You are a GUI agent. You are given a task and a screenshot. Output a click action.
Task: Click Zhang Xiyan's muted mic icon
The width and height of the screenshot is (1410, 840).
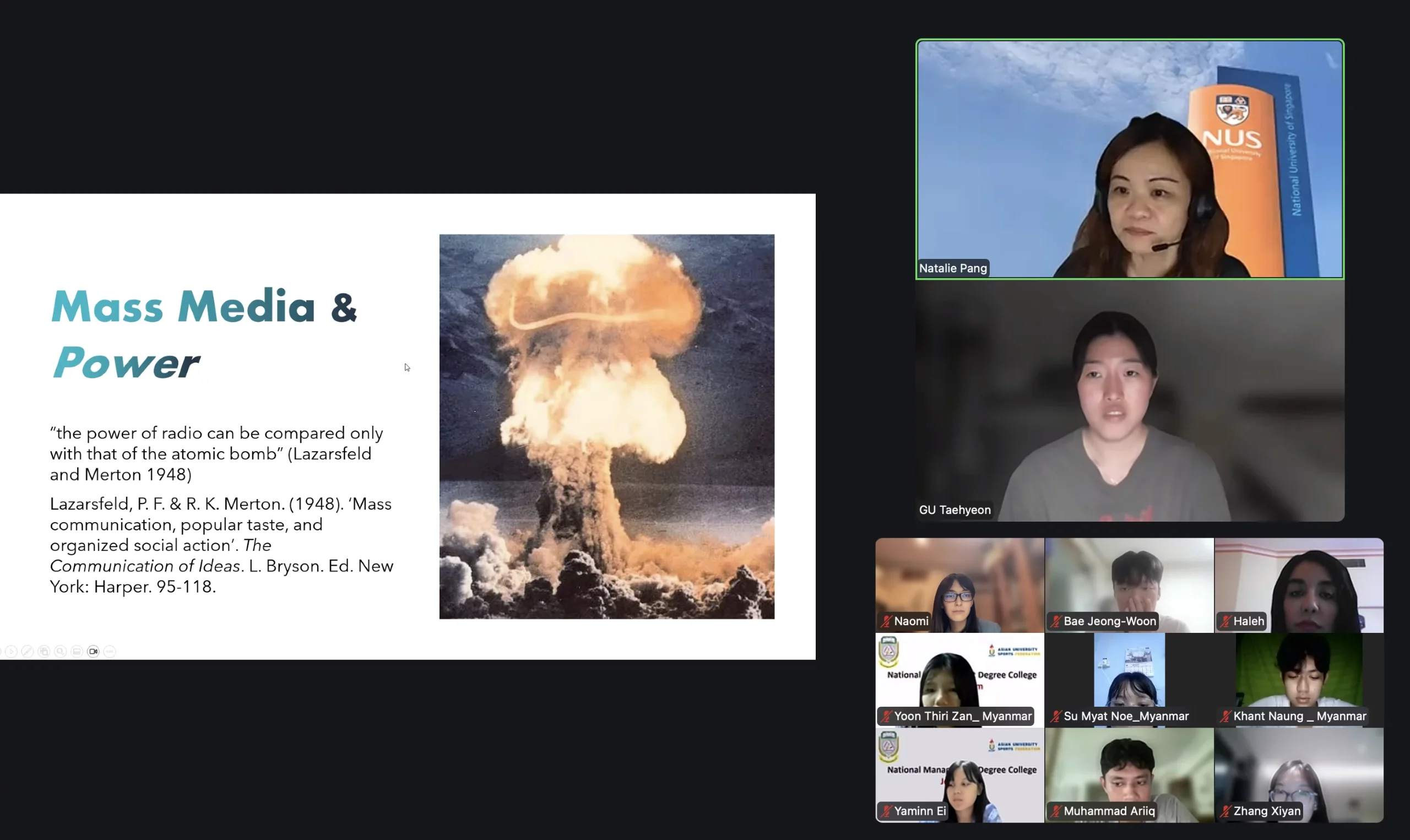[x=1225, y=811]
